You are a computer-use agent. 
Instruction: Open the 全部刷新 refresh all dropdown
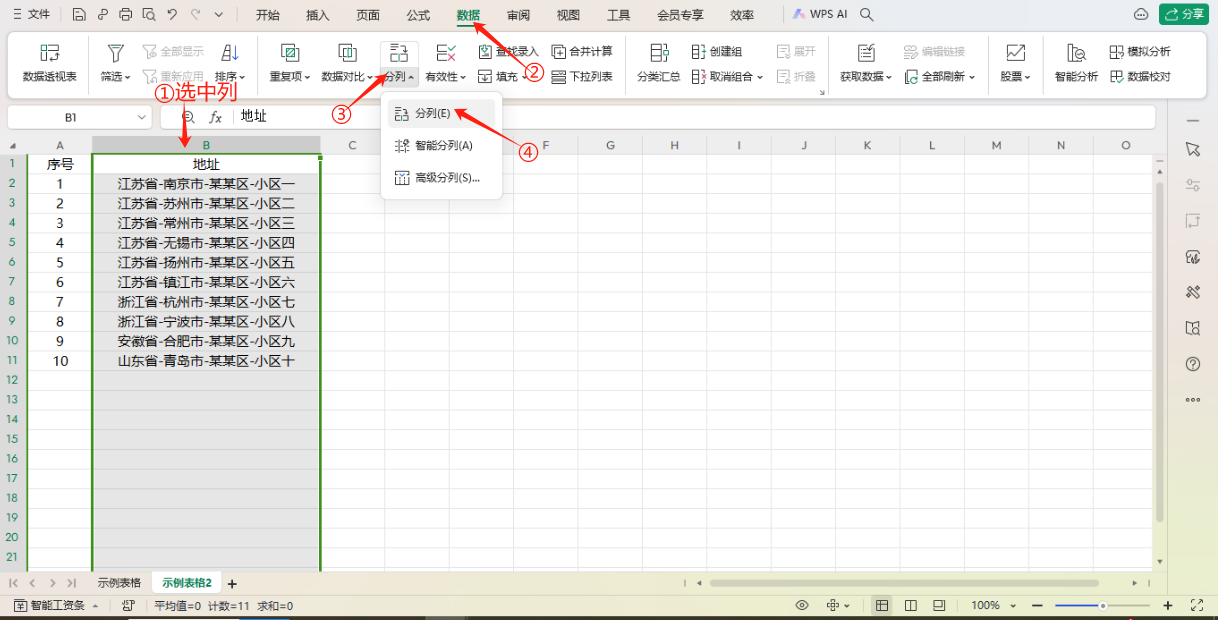tap(940, 76)
